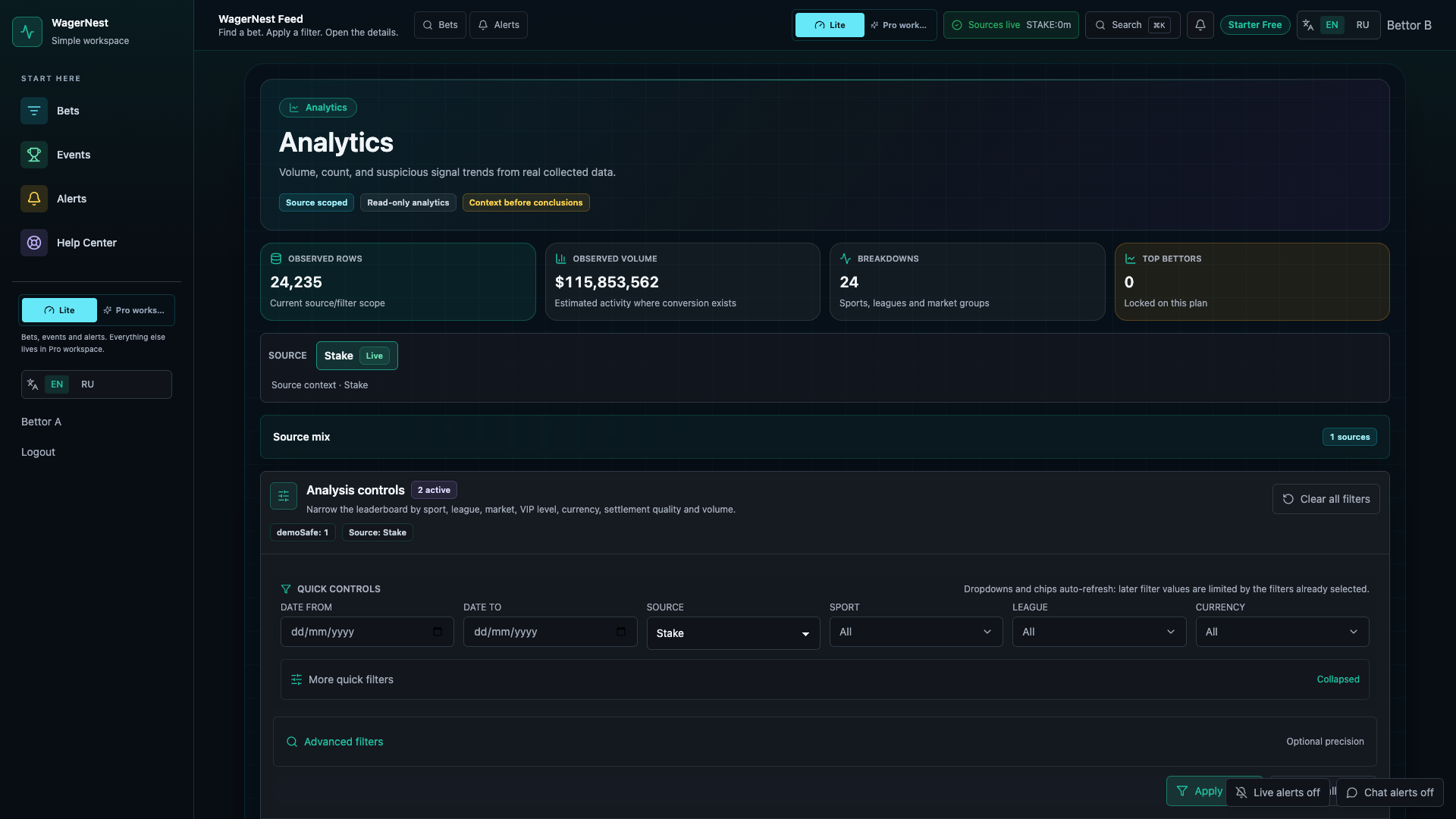Click the Sources live check icon
Image resolution: width=1456 pixels, height=819 pixels.
click(x=957, y=25)
